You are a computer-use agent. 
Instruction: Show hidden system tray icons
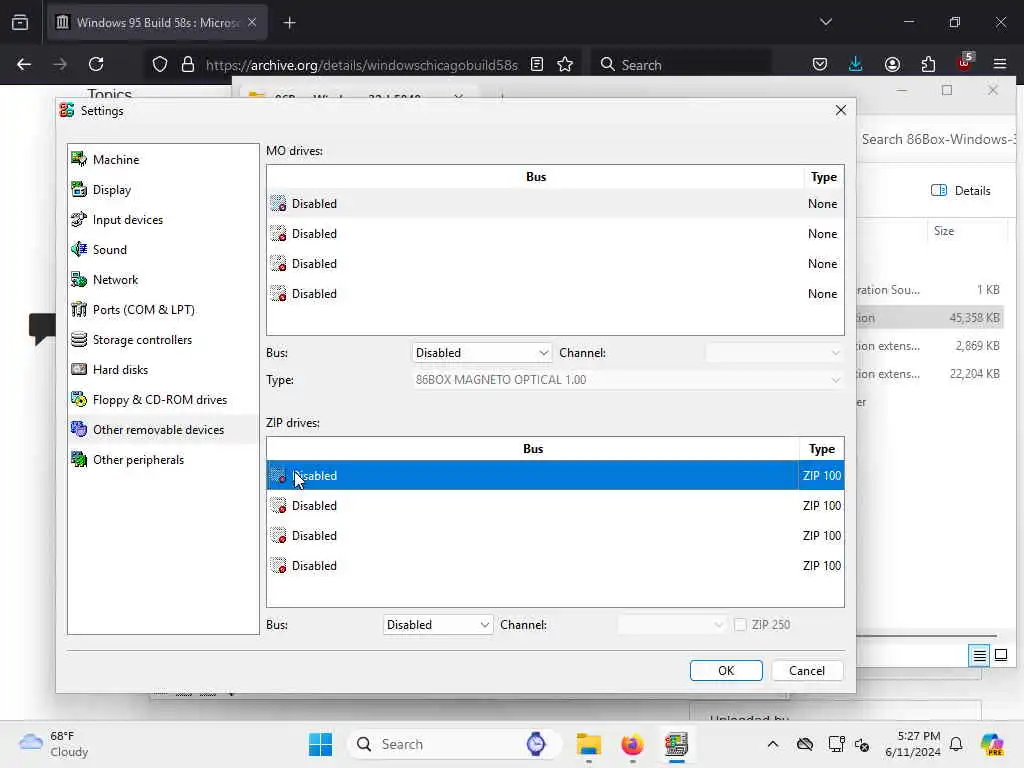click(773, 744)
